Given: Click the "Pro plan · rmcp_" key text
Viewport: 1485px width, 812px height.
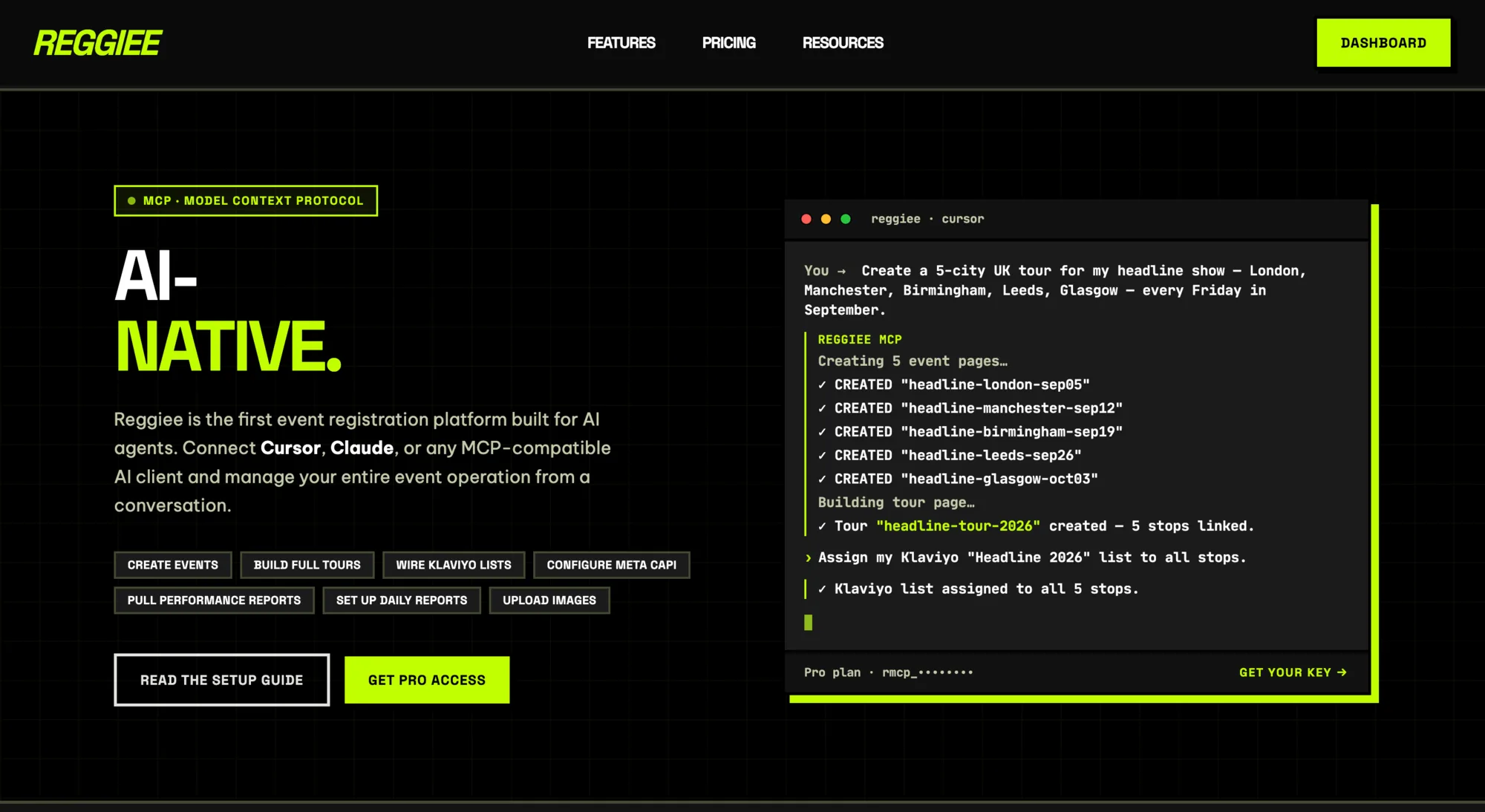Looking at the screenshot, I should coord(888,672).
